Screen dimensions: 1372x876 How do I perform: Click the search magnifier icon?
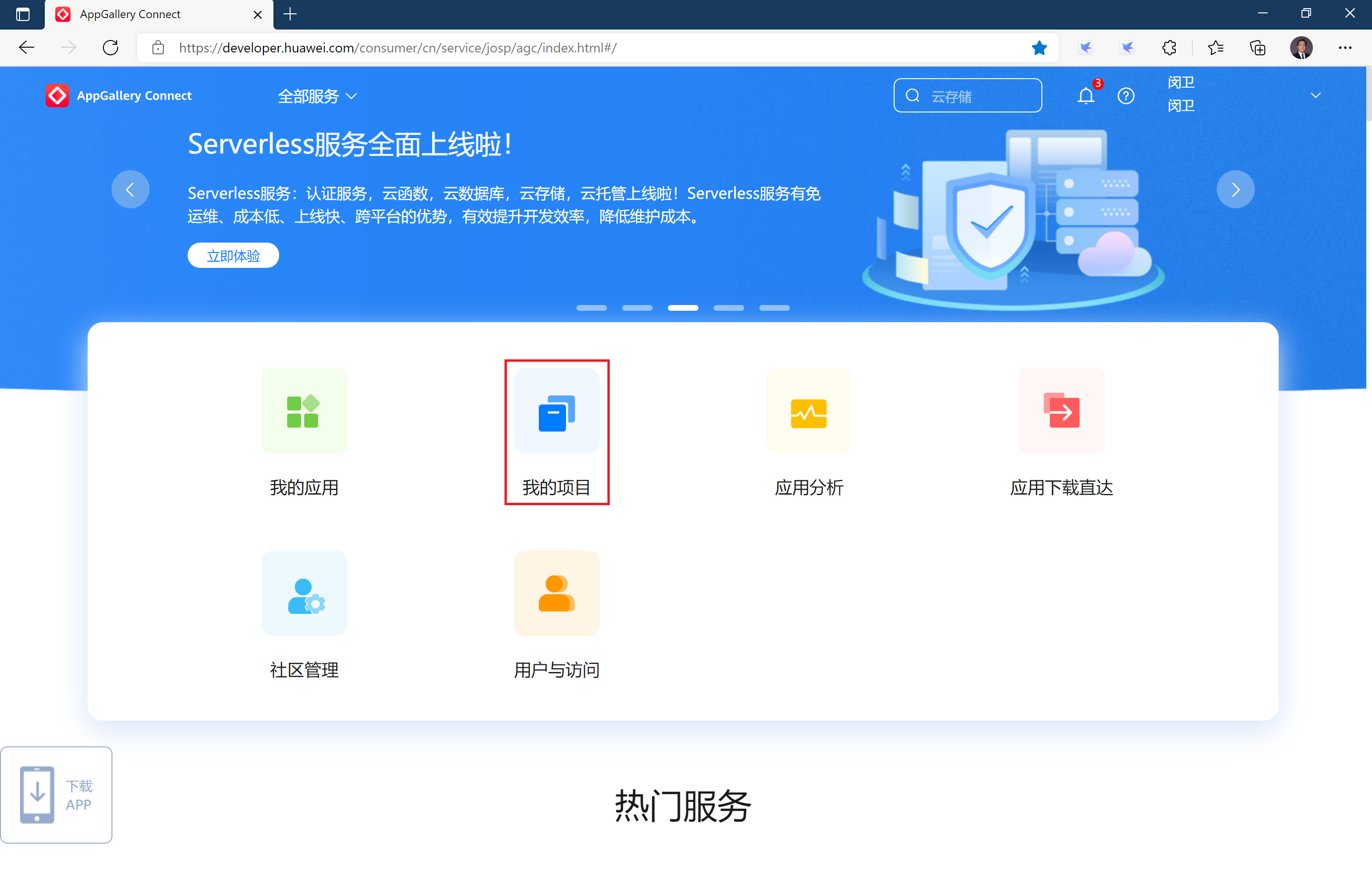(x=913, y=96)
